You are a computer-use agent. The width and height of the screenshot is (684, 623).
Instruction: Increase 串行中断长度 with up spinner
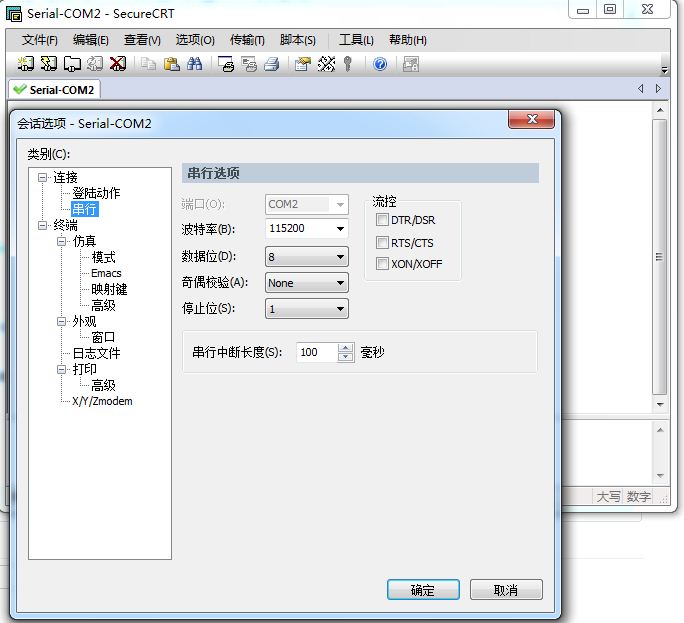(x=345, y=348)
